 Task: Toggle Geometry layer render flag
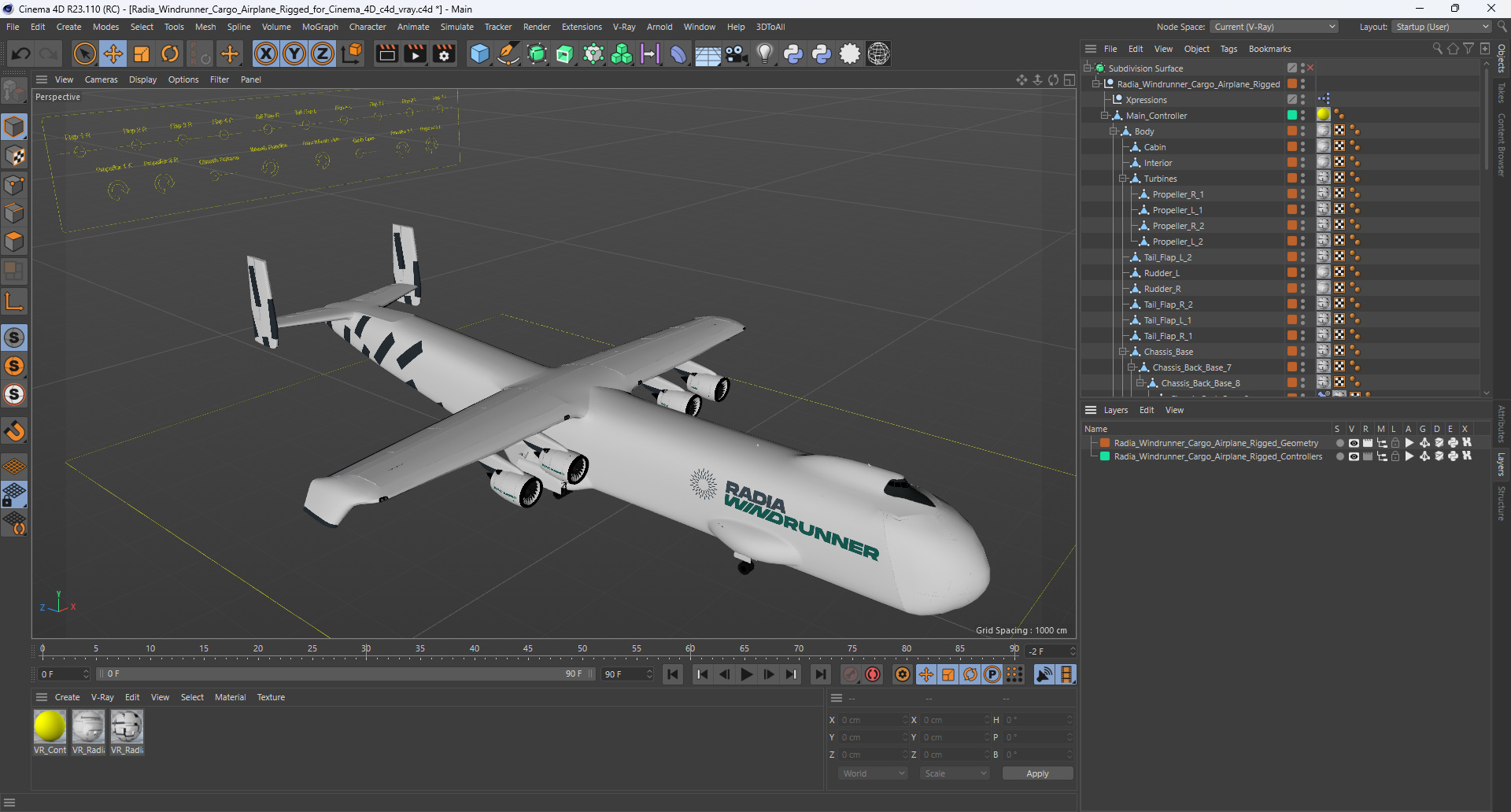click(x=1368, y=443)
